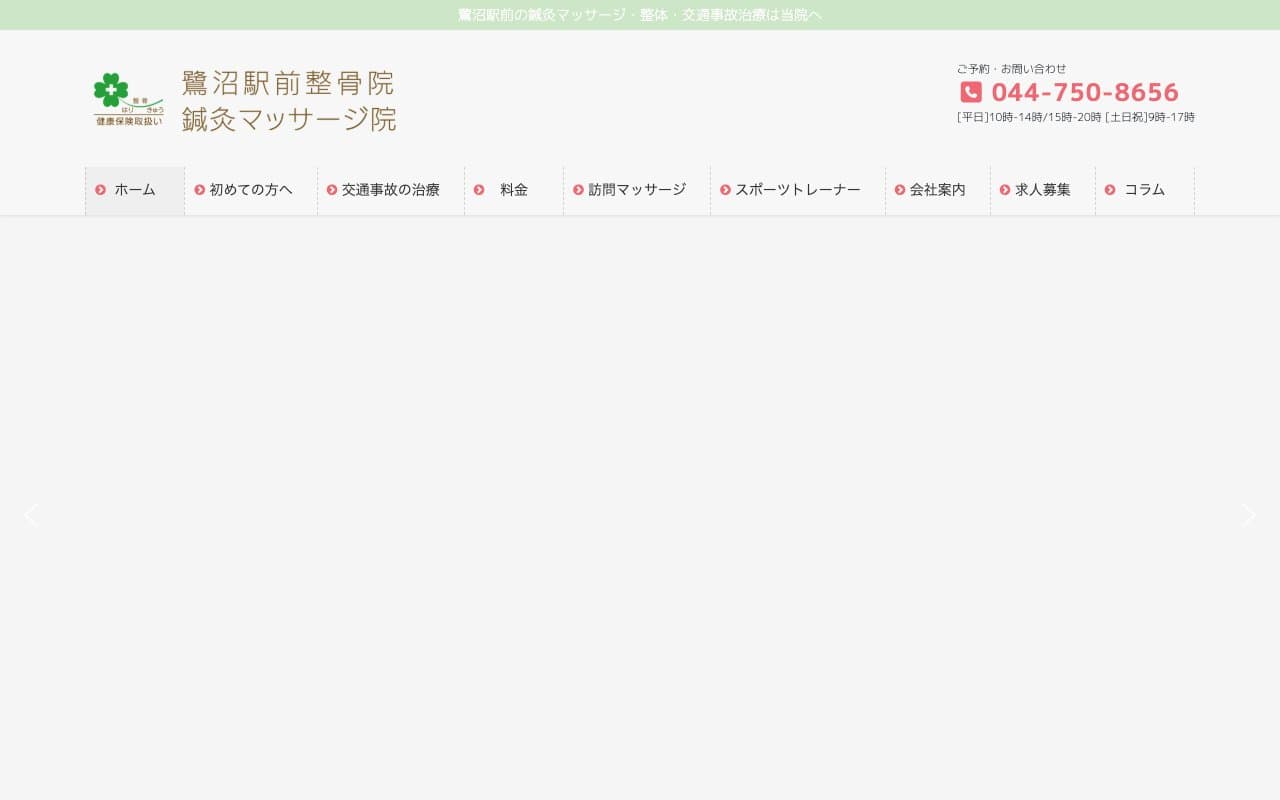Click the arrow icon before コラム
This screenshot has width=1280, height=800.
tap(1110, 190)
